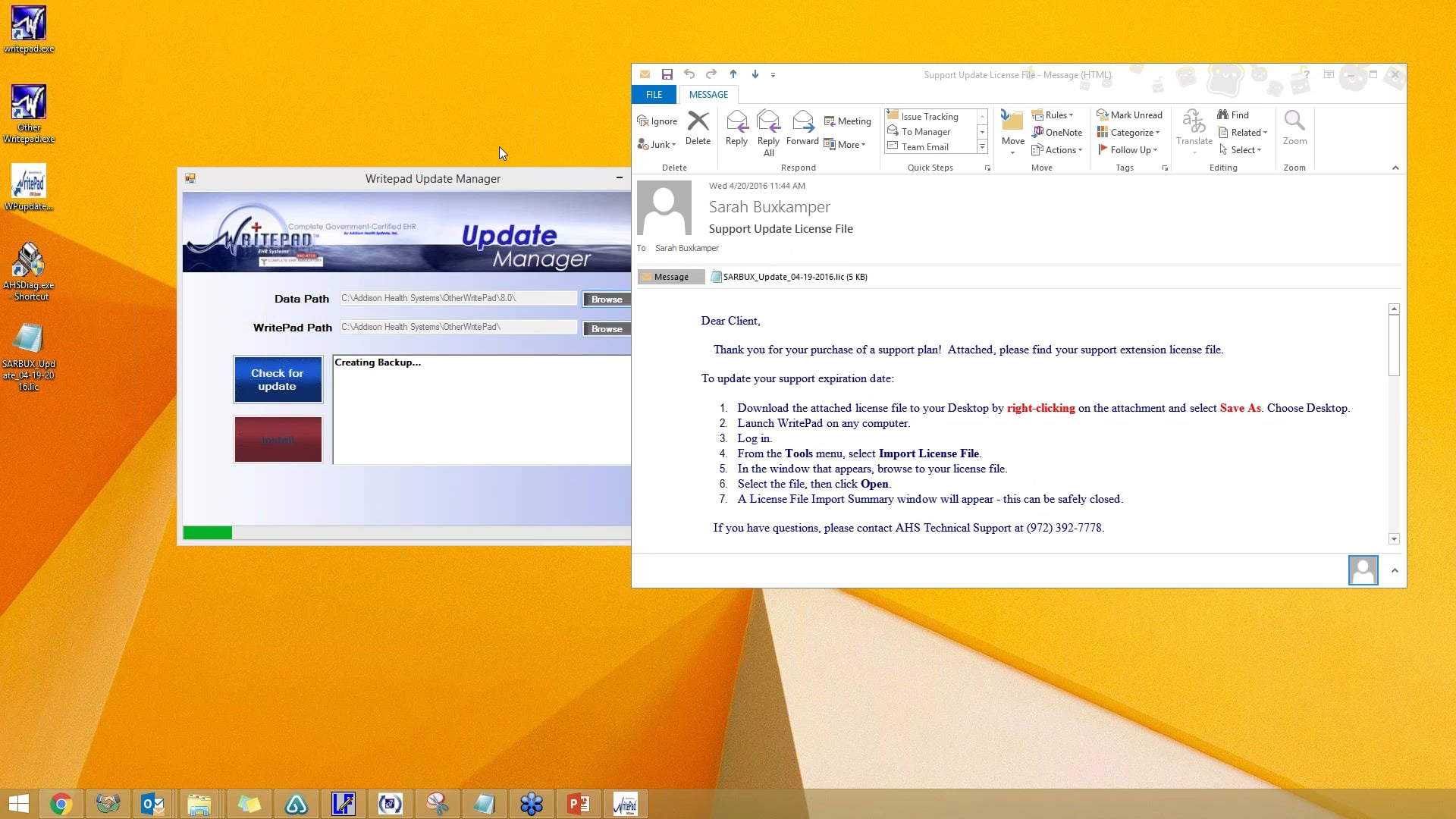Forward the Support Update License File message

point(802,128)
